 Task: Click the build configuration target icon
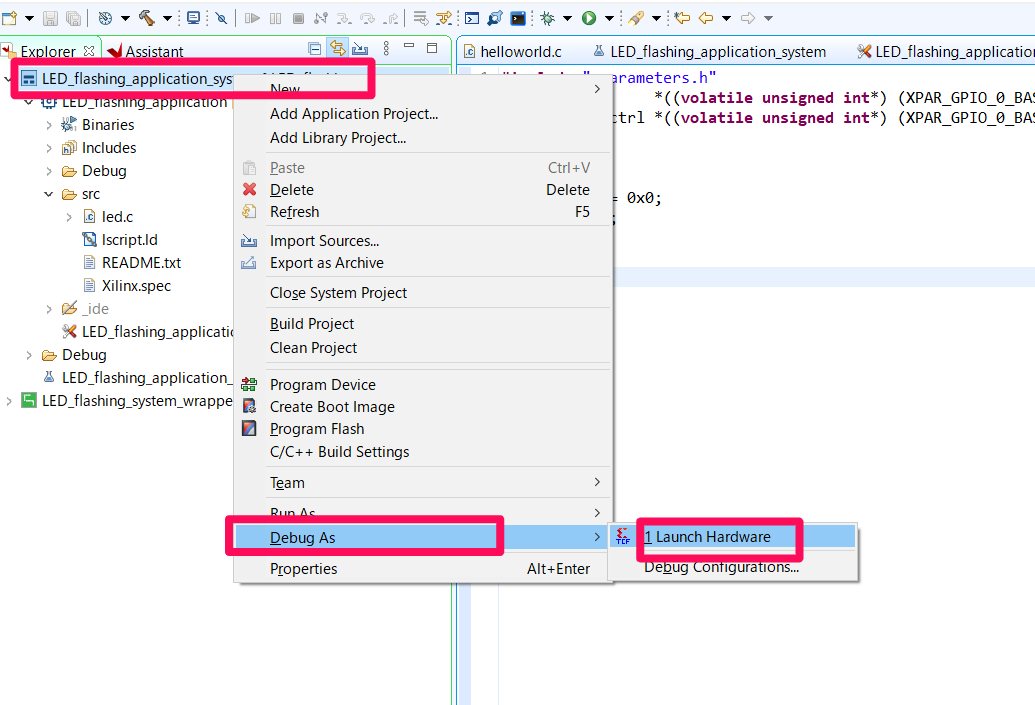[105, 18]
